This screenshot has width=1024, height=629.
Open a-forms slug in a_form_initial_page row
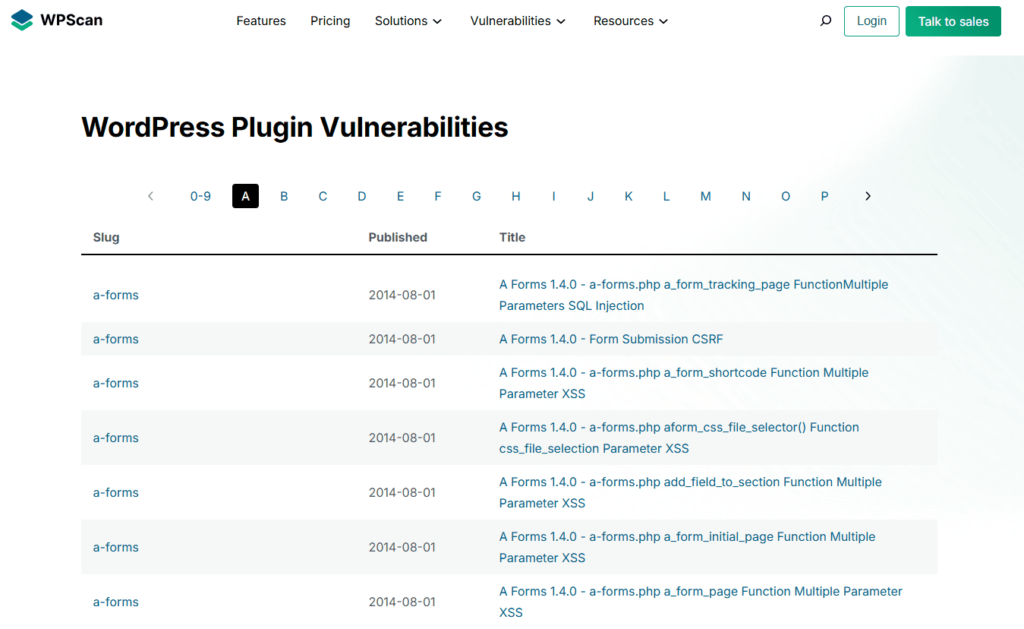click(x=116, y=547)
